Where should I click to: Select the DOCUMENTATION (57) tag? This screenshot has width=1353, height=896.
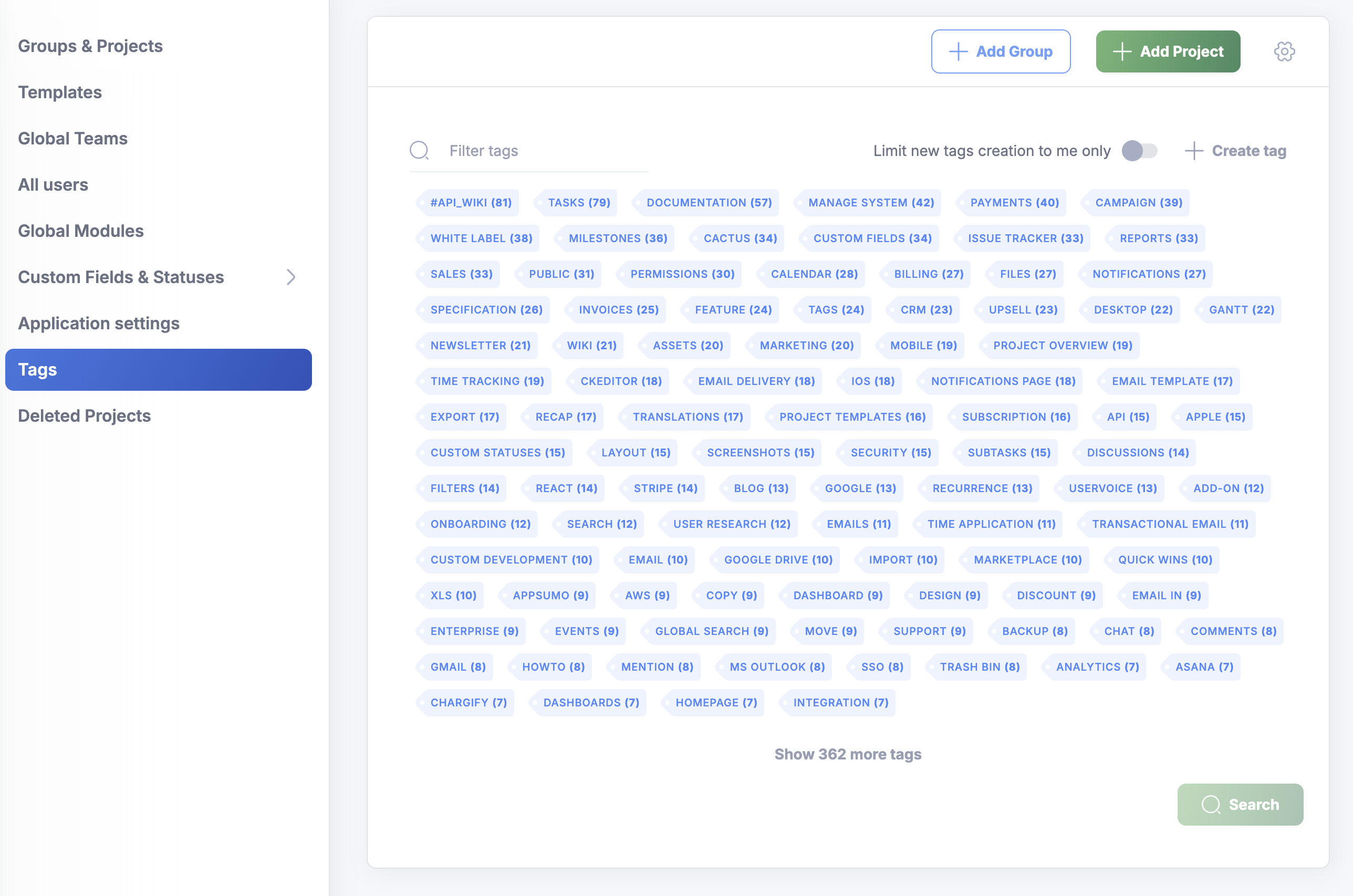coord(709,203)
